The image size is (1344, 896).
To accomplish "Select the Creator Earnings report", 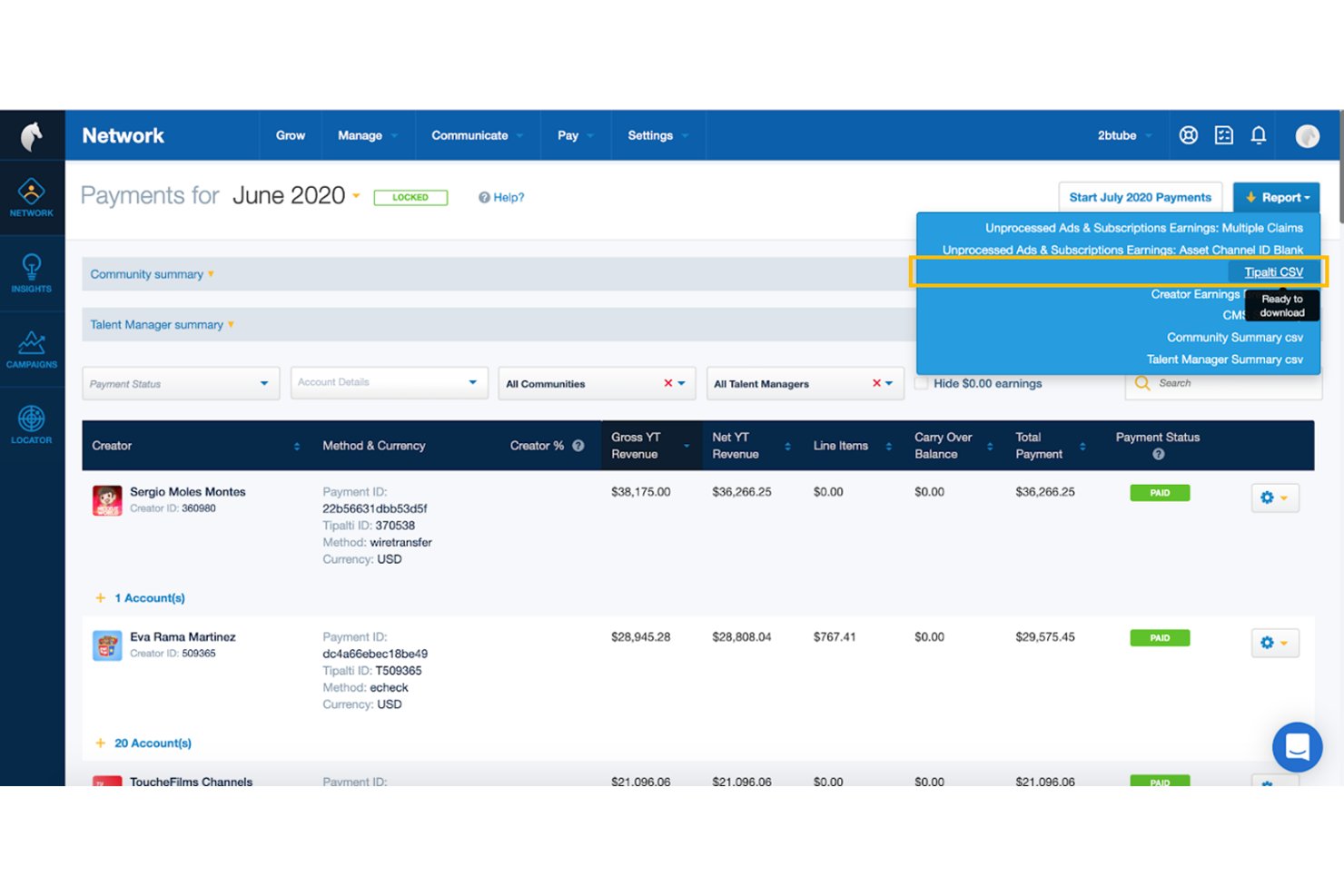I will click(1195, 294).
